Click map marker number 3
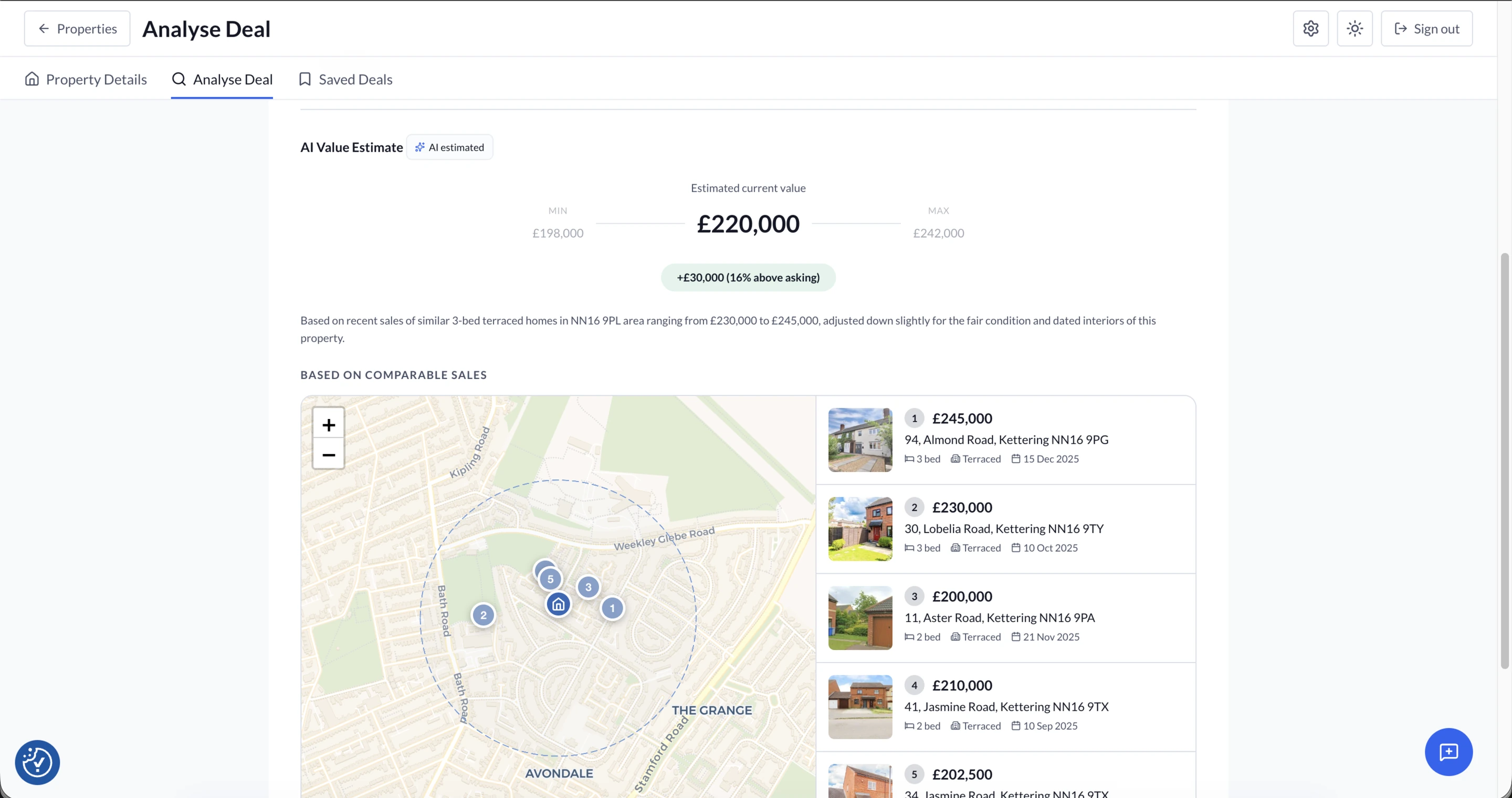 (x=588, y=587)
